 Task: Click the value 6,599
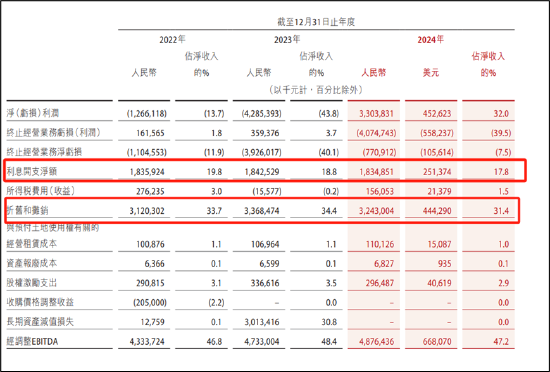pyautogui.click(x=269, y=264)
